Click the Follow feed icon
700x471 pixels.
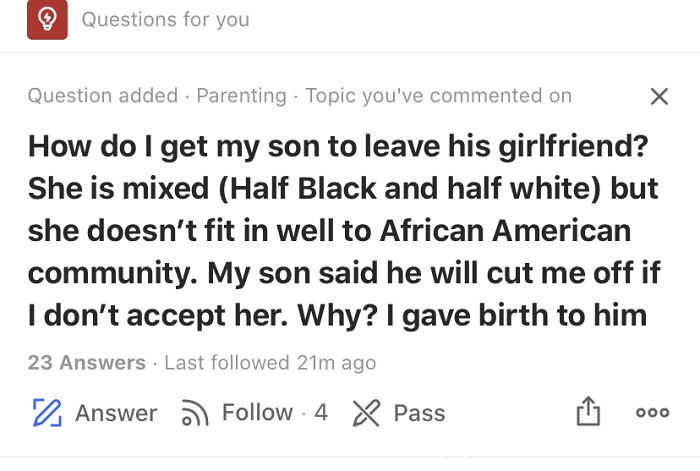[x=193, y=413]
